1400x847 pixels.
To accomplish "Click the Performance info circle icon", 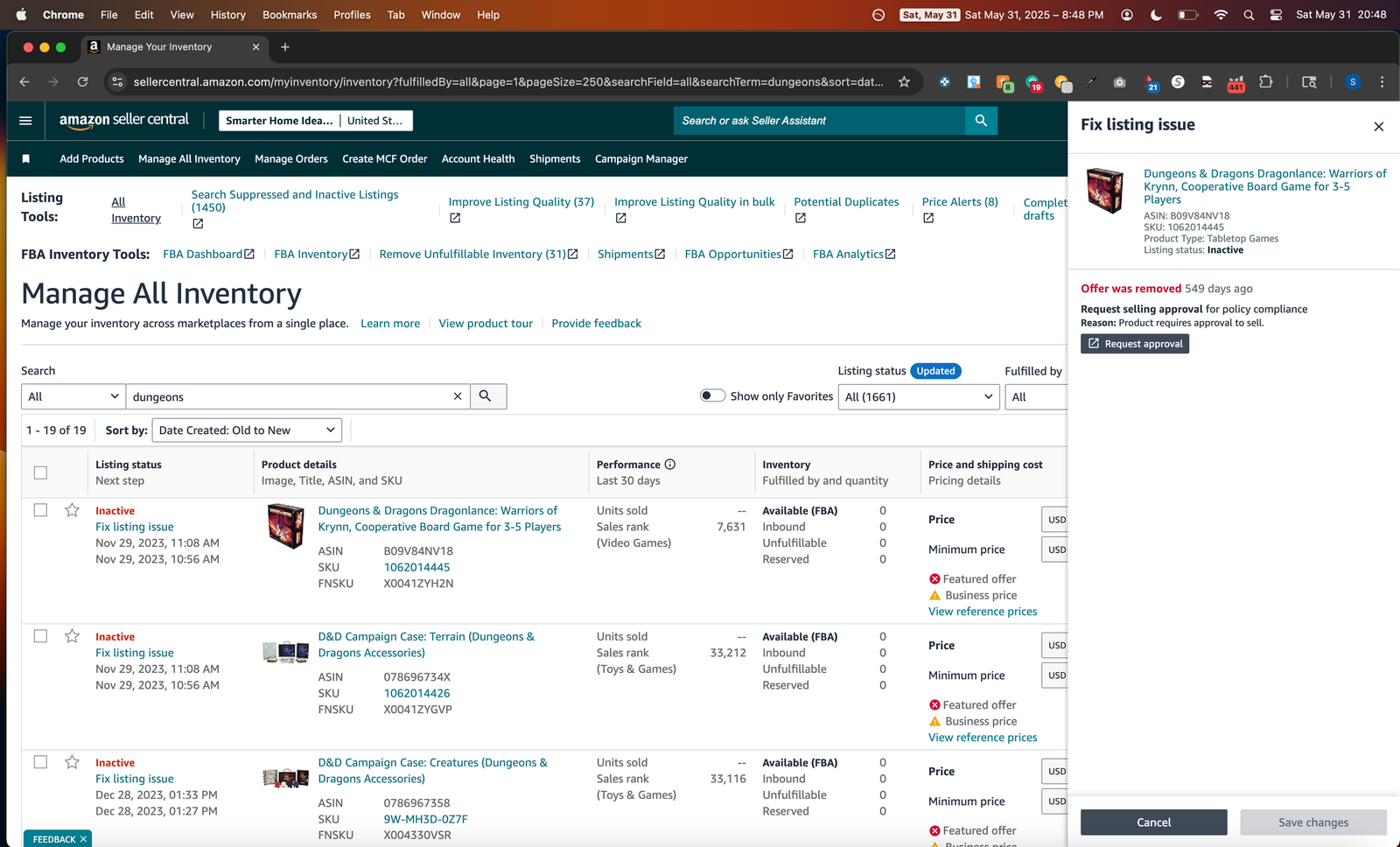I will pos(669,465).
